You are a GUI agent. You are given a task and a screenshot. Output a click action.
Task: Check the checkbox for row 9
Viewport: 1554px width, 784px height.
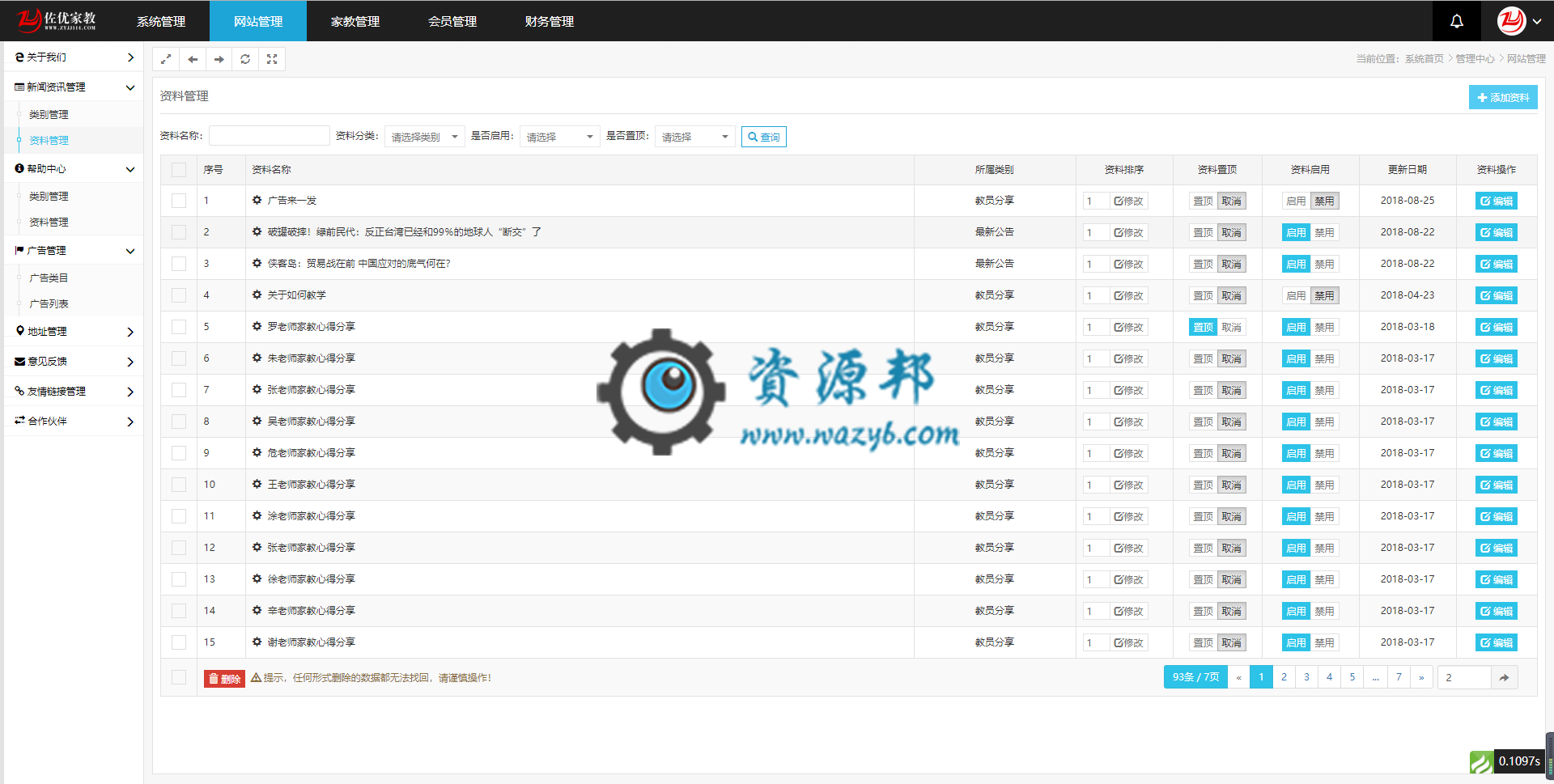(179, 453)
